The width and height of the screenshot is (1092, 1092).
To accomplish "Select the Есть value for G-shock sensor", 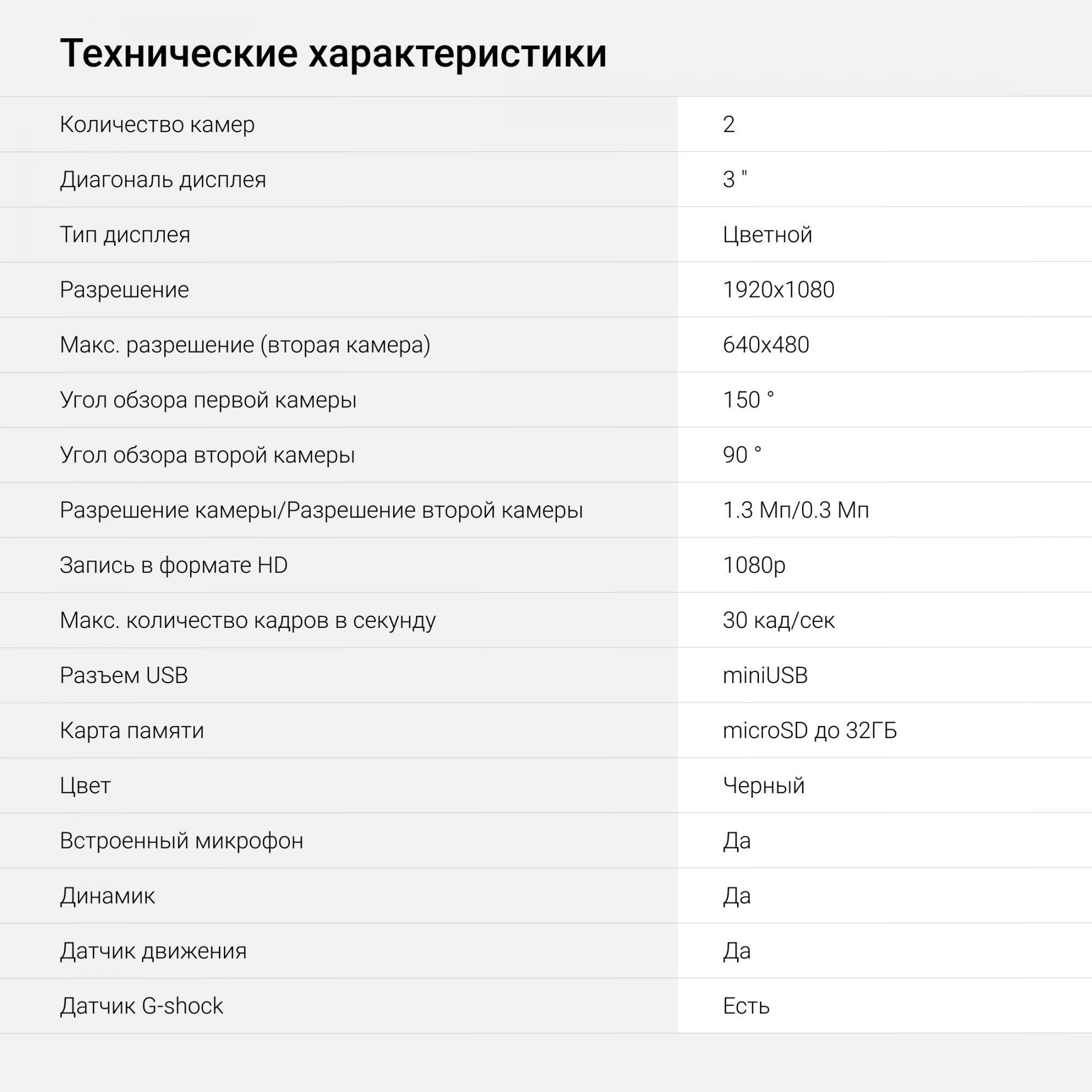I will [746, 1006].
